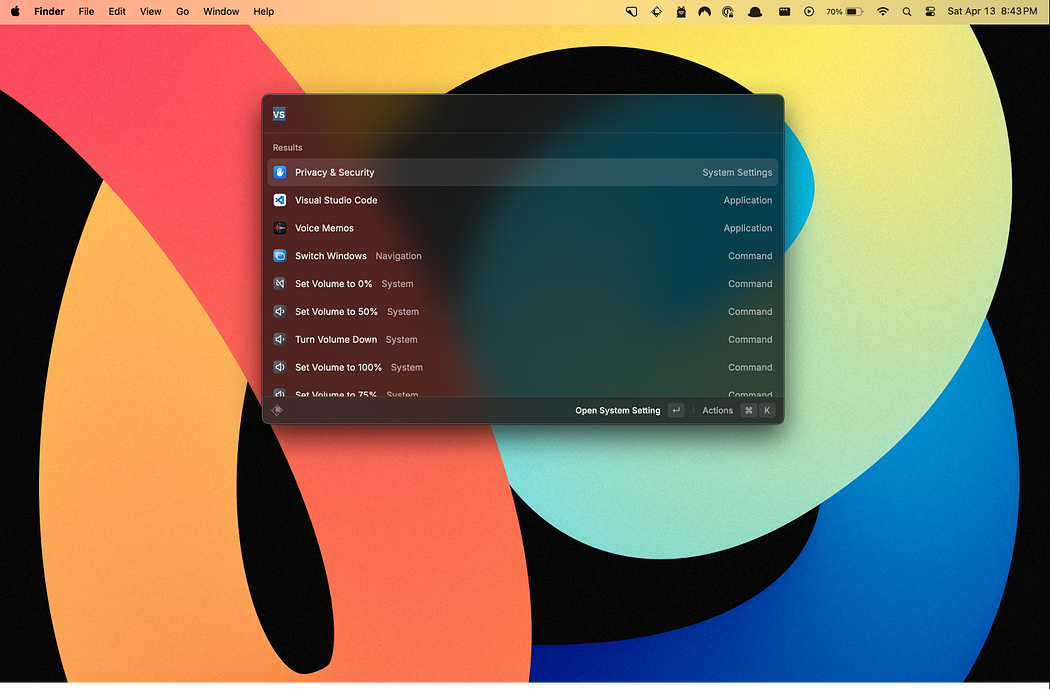Open the Window menu
The height and width of the screenshot is (689, 1050).
(x=222, y=11)
